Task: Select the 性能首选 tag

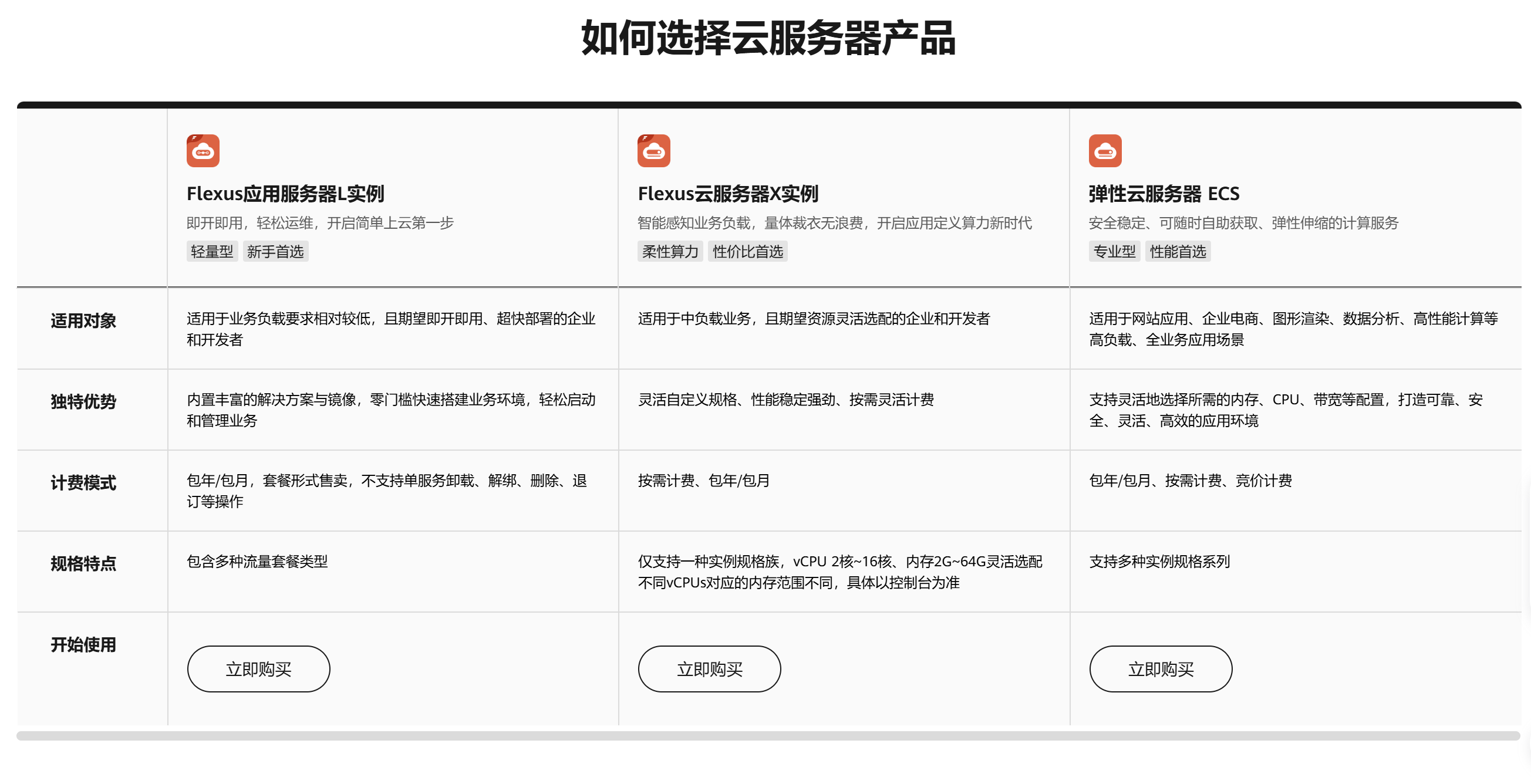Action: click(x=1178, y=252)
